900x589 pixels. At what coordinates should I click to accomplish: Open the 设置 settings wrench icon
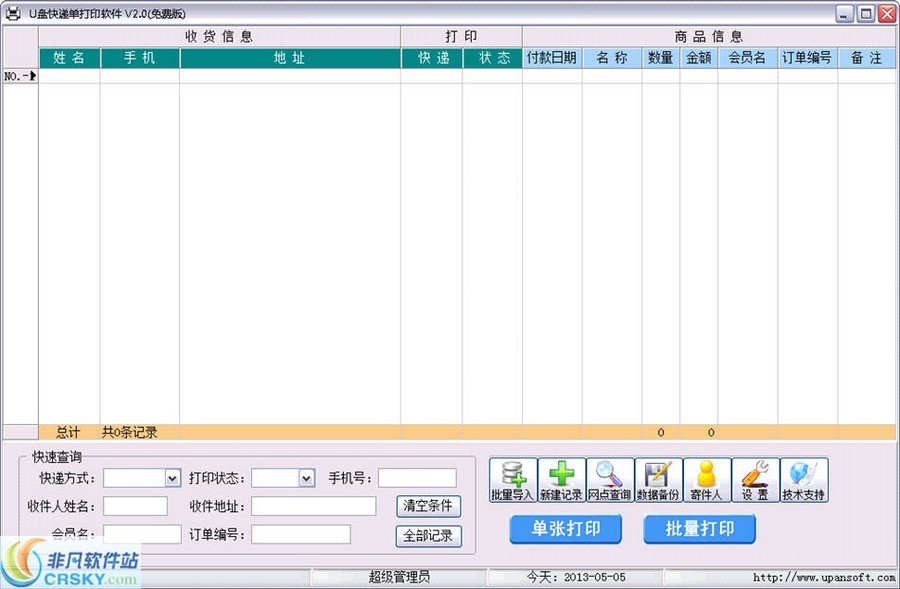(755, 478)
